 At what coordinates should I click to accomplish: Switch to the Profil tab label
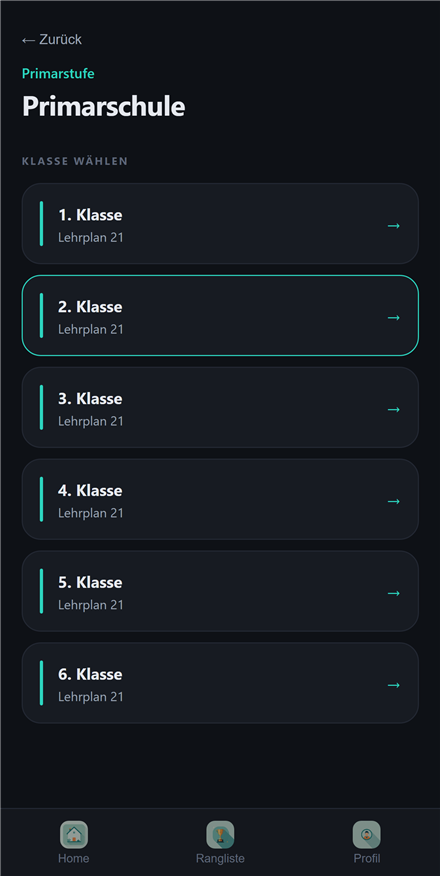(367, 859)
